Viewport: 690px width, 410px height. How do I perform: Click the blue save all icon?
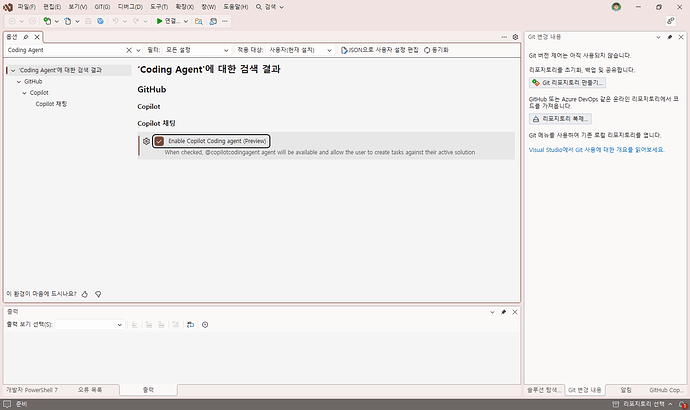(x=100, y=21)
